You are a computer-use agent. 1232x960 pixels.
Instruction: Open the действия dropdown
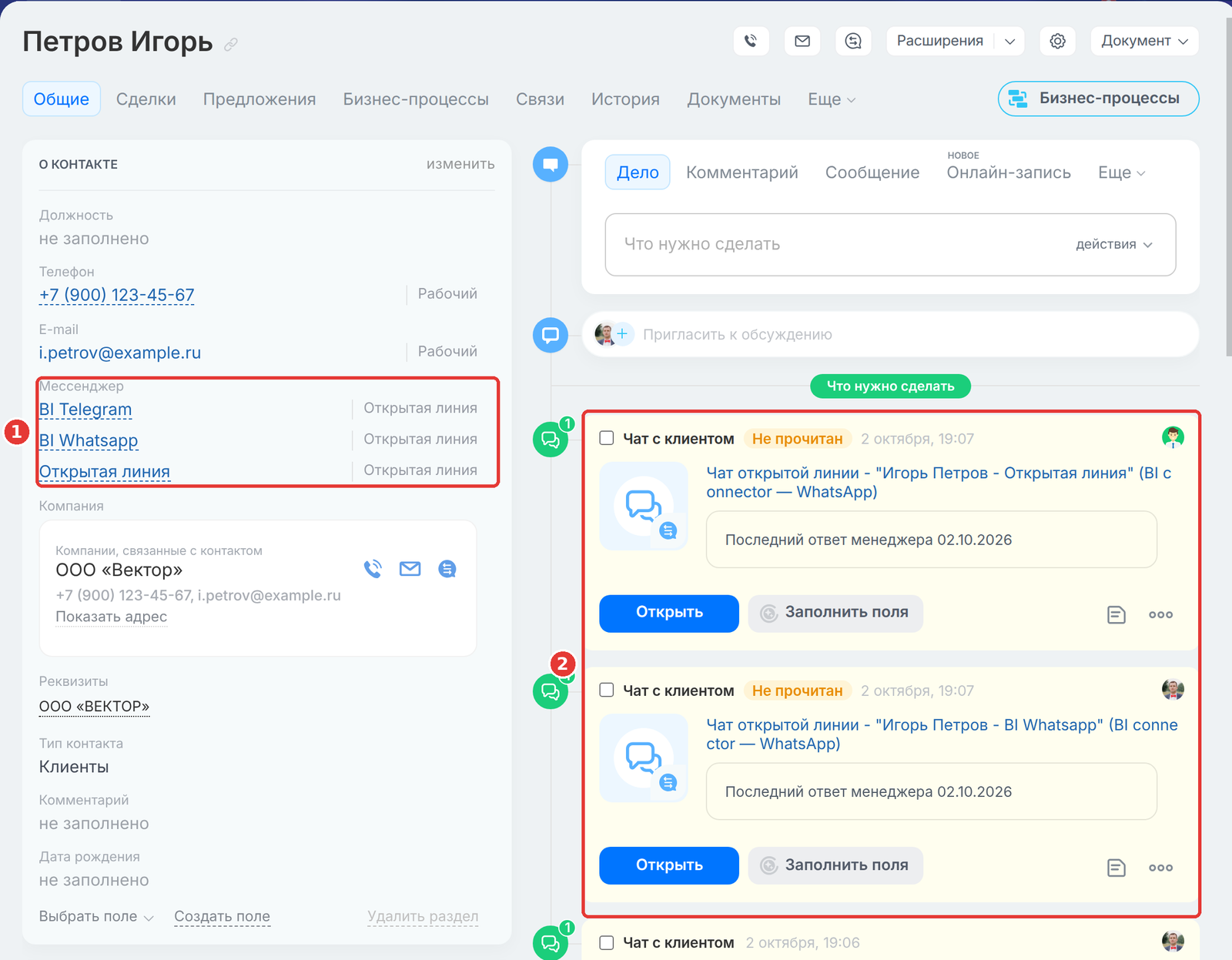1113,244
